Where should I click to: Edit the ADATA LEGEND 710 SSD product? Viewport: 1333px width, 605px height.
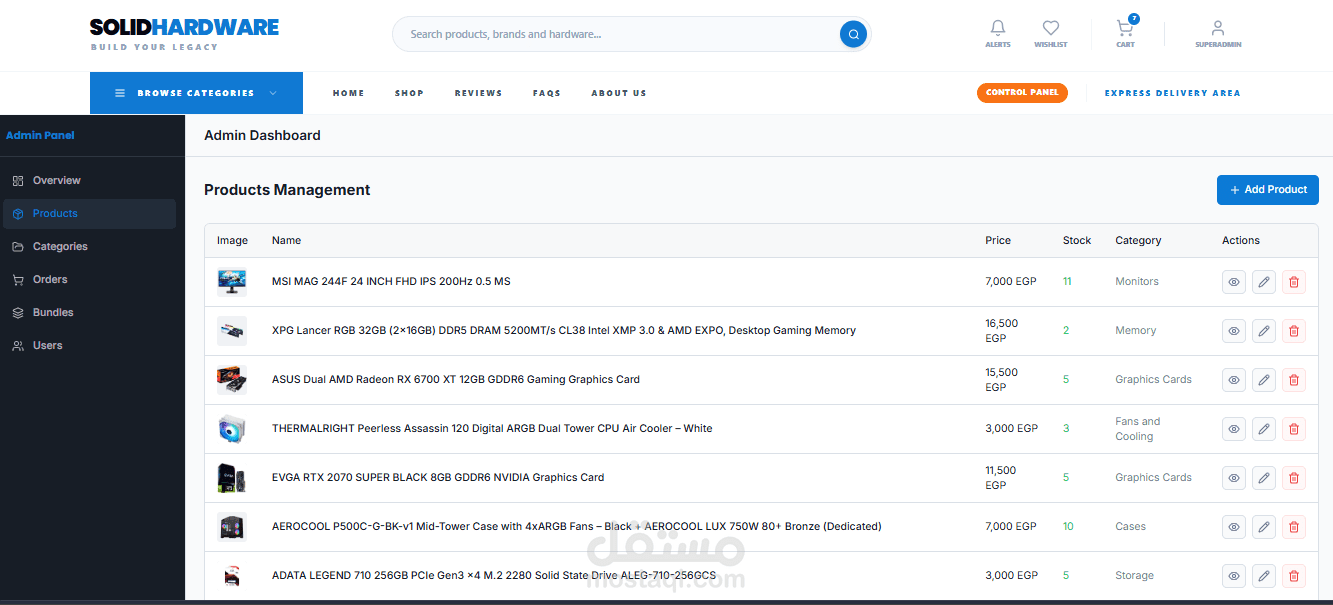click(1264, 576)
